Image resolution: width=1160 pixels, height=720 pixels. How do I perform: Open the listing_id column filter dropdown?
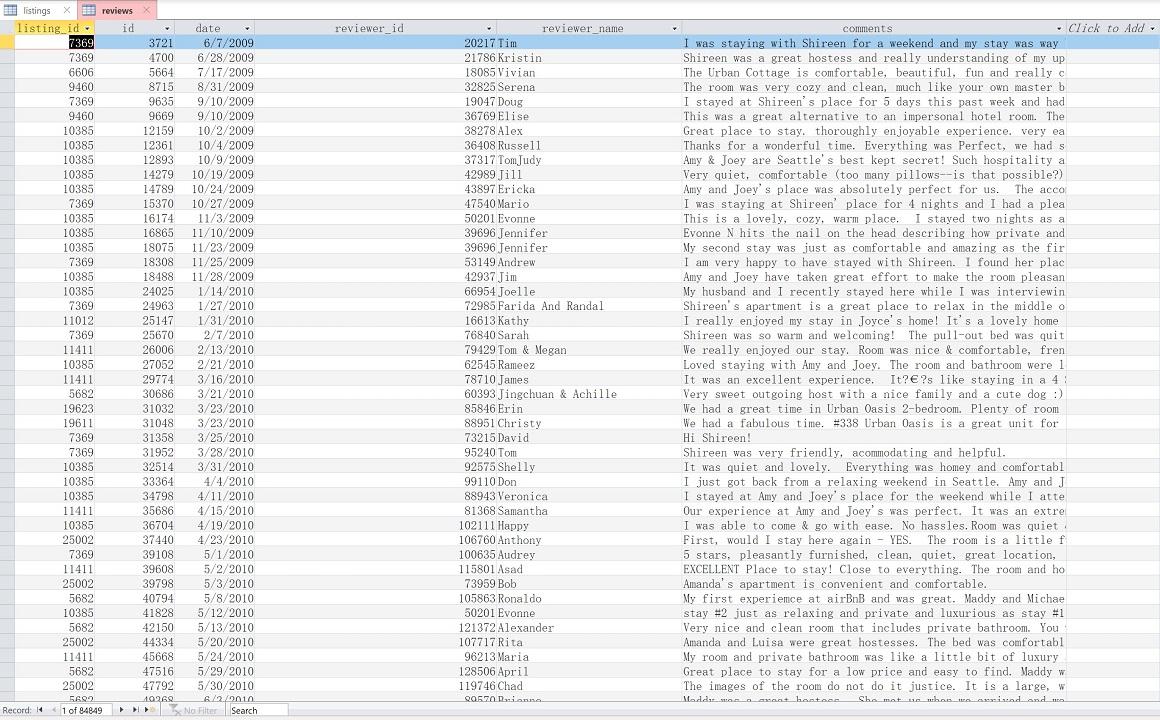(87, 28)
